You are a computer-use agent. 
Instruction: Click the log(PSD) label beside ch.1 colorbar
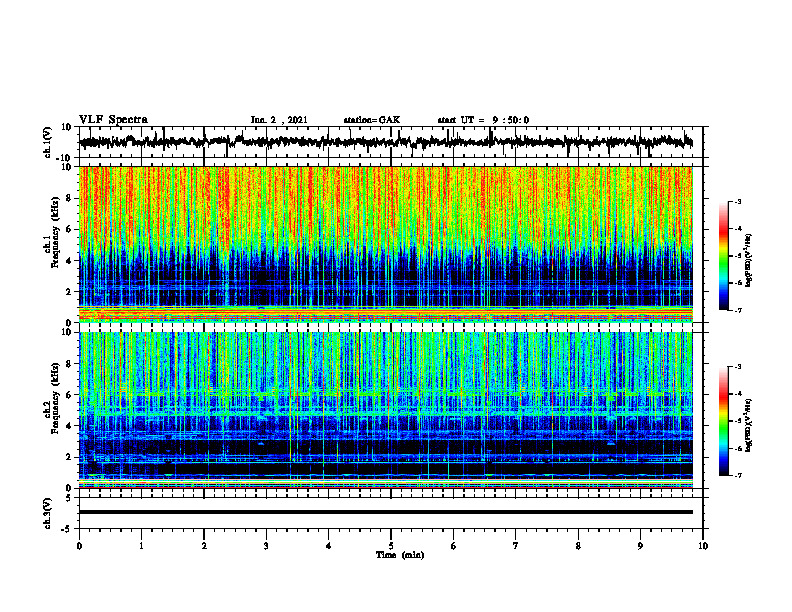pyautogui.click(x=749, y=260)
